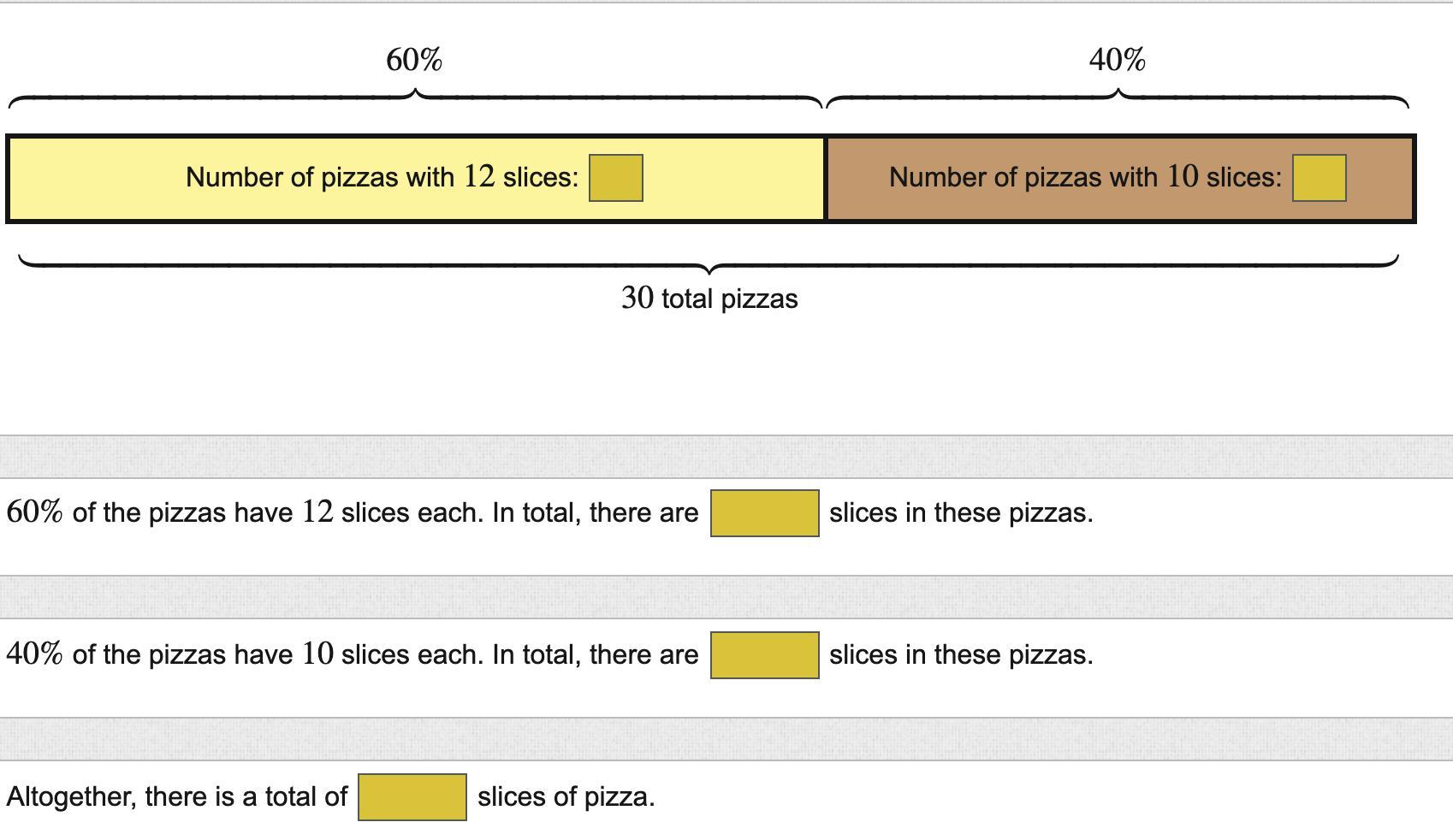Viewport: 1453px width, 840px height.
Task: Click the 'Number of pizzas with 10 slices:' text
Action: pyautogui.click(x=1085, y=177)
